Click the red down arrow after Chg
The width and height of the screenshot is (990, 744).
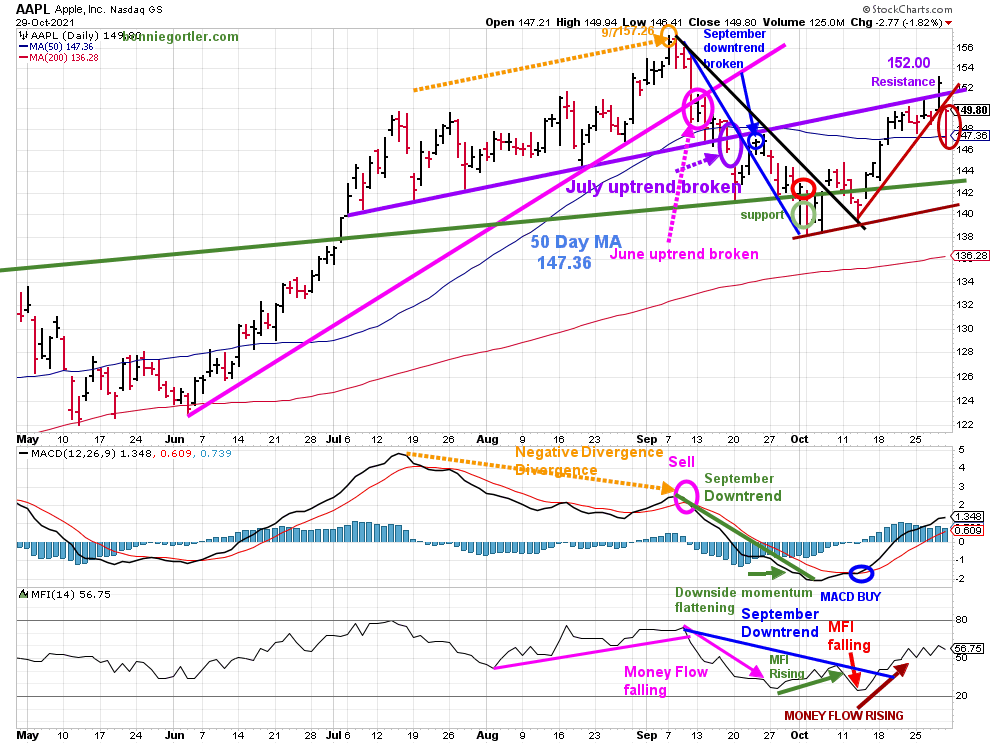pos(948,23)
